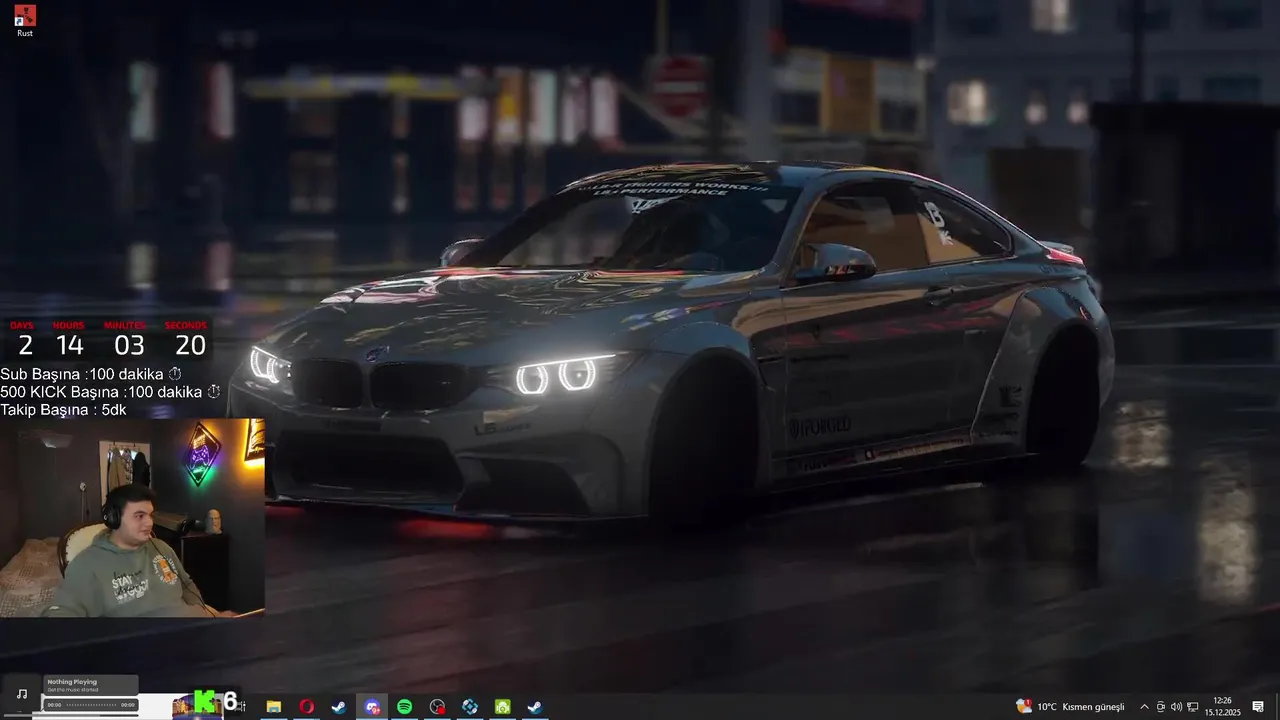Open Spotify from the taskbar

(404, 707)
